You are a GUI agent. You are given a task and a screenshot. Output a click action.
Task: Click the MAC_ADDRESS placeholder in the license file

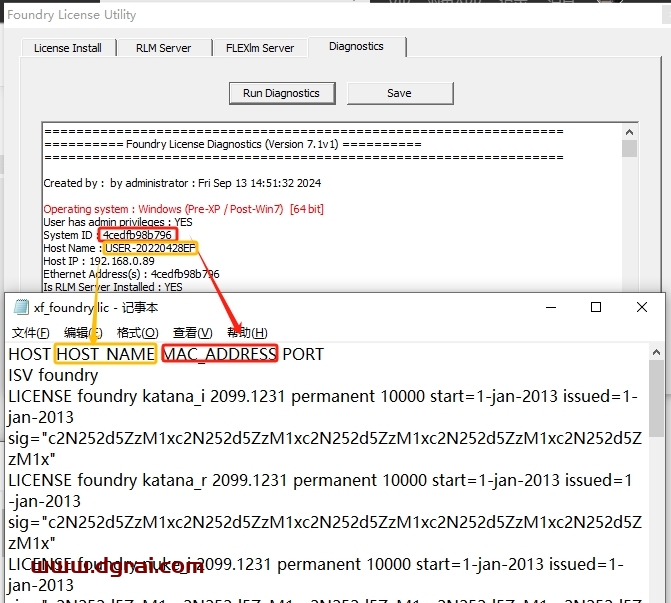tap(220, 354)
